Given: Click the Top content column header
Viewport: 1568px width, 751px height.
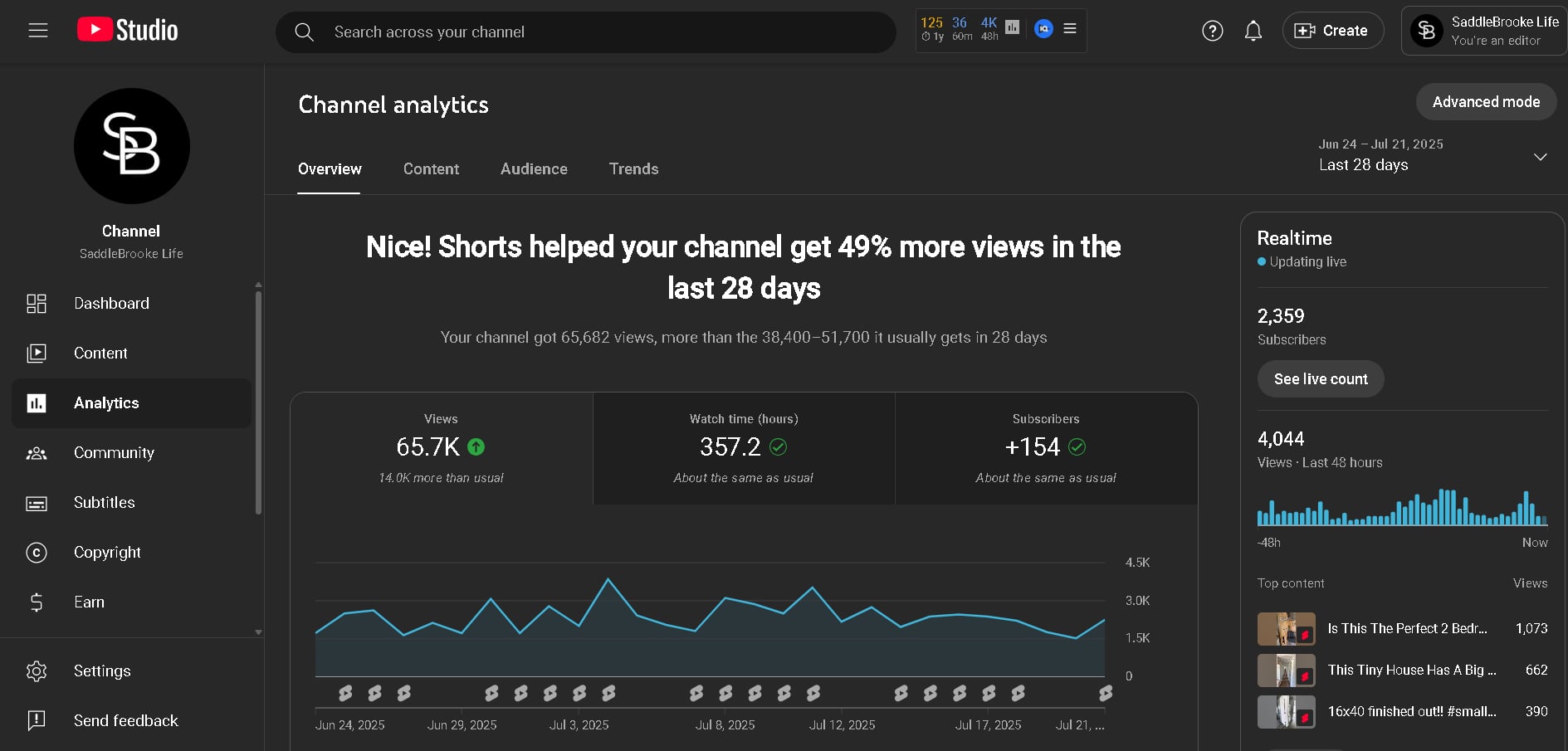Looking at the screenshot, I should click(x=1291, y=583).
